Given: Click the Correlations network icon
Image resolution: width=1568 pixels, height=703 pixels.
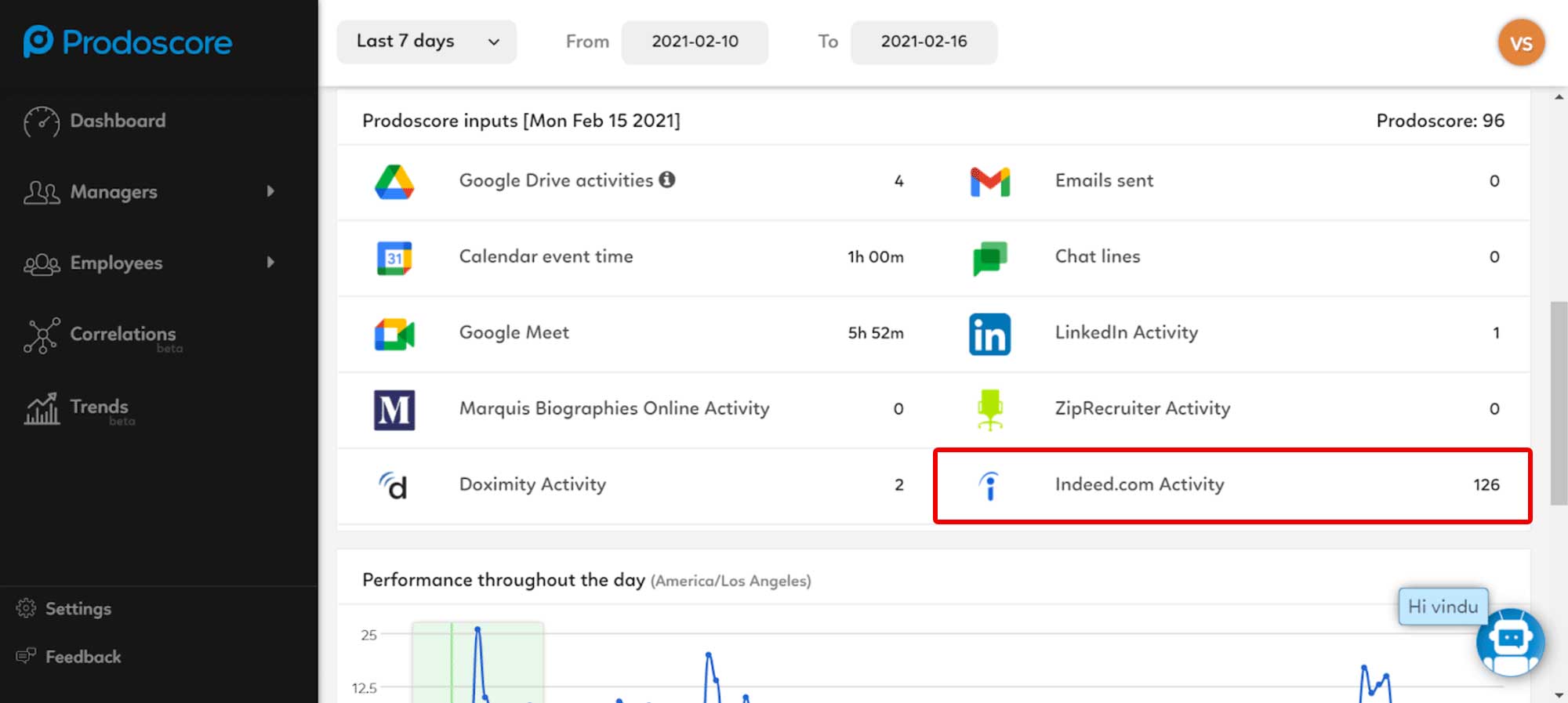Looking at the screenshot, I should coord(42,335).
